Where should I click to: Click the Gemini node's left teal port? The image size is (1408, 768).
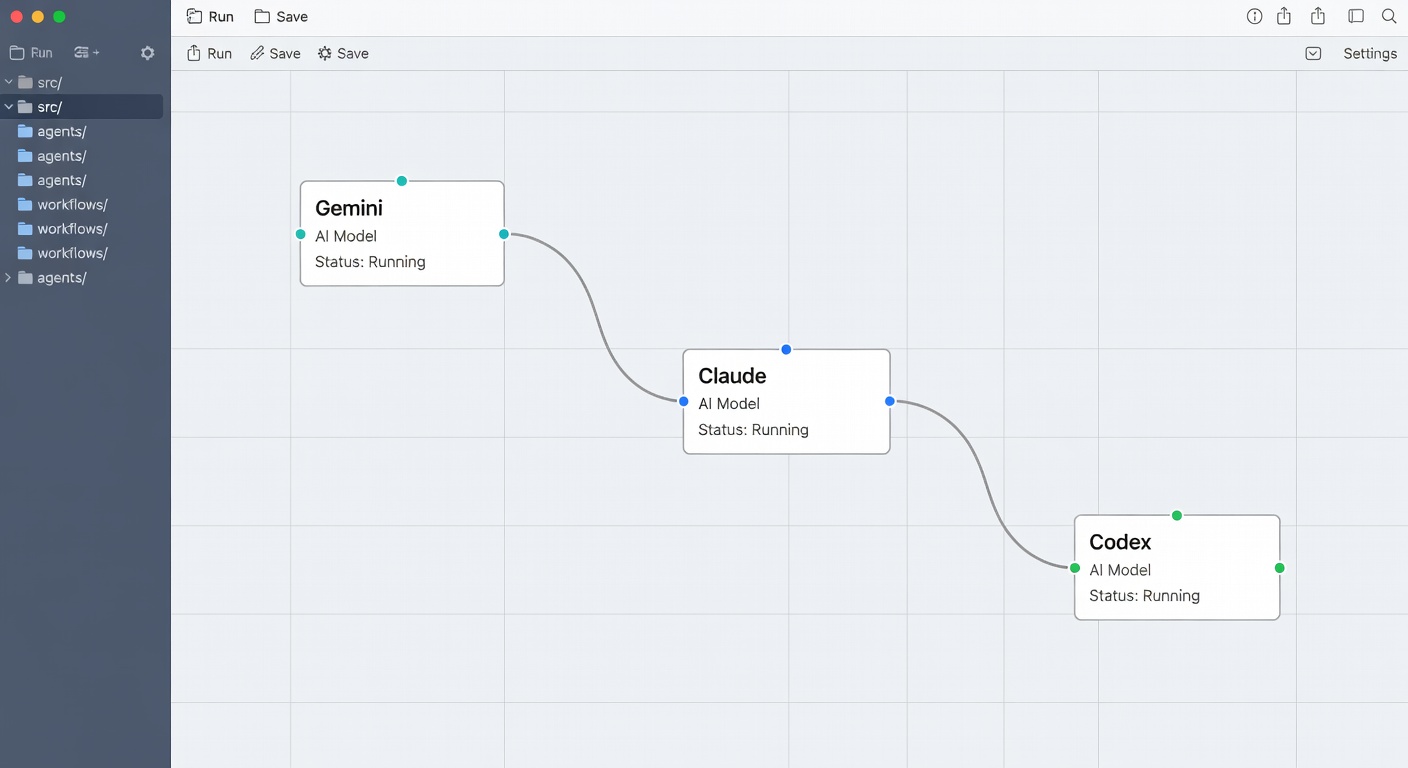pyautogui.click(x=300, y=234)
